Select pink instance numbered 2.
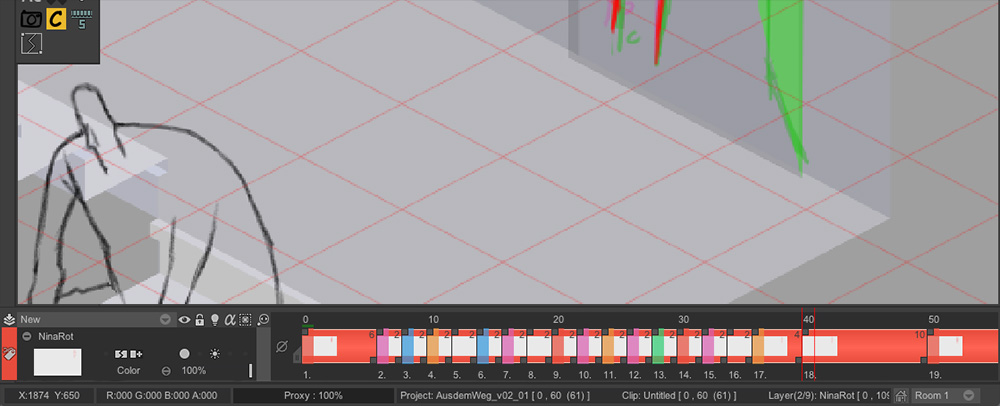Viewport: 1000px width, 406px height. [x=388, y=346]
